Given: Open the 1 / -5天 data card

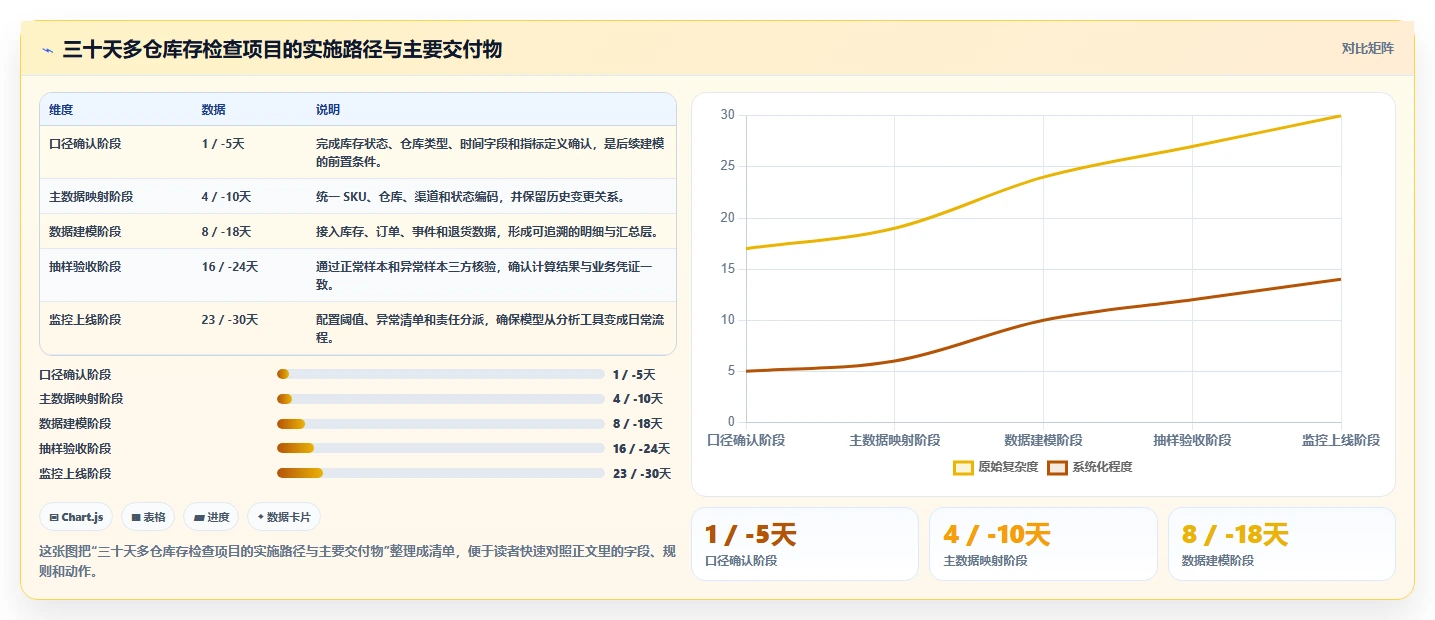Looking at the screenshot, I should click(805, 544).
